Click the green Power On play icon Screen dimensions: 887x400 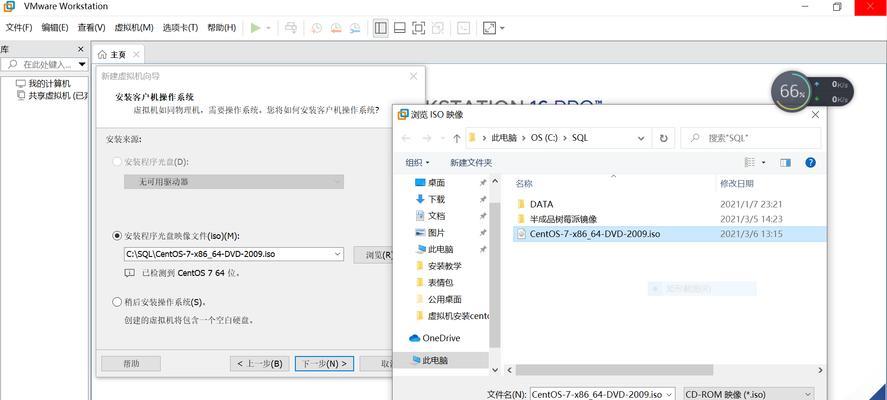pos(256,28)
